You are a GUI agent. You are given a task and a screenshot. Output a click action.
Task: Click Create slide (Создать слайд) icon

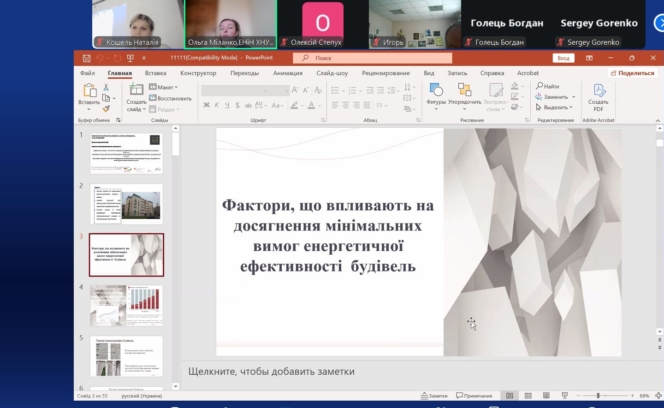[x=136, y=91]
